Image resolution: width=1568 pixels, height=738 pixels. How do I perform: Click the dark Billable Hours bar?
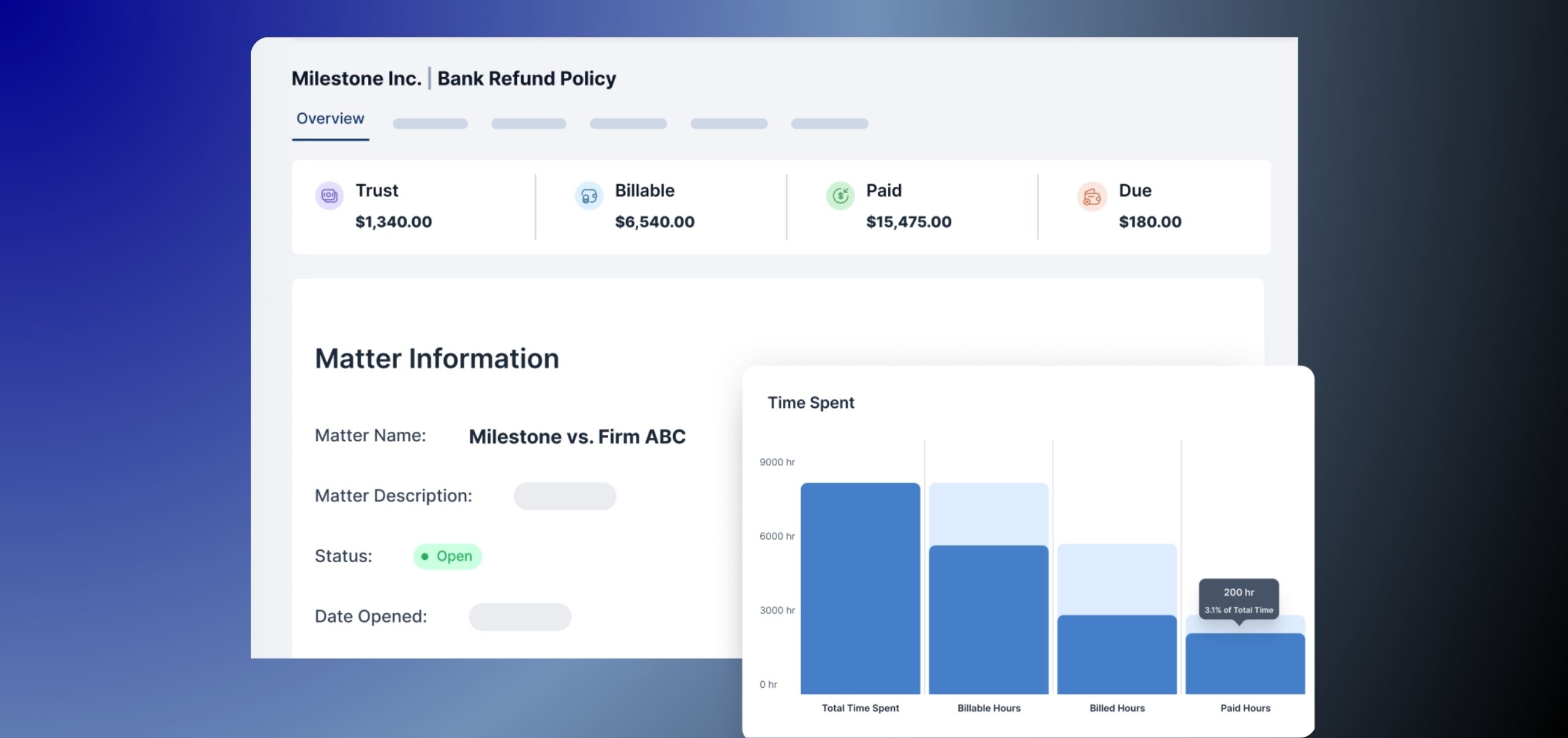coord(988,619)
